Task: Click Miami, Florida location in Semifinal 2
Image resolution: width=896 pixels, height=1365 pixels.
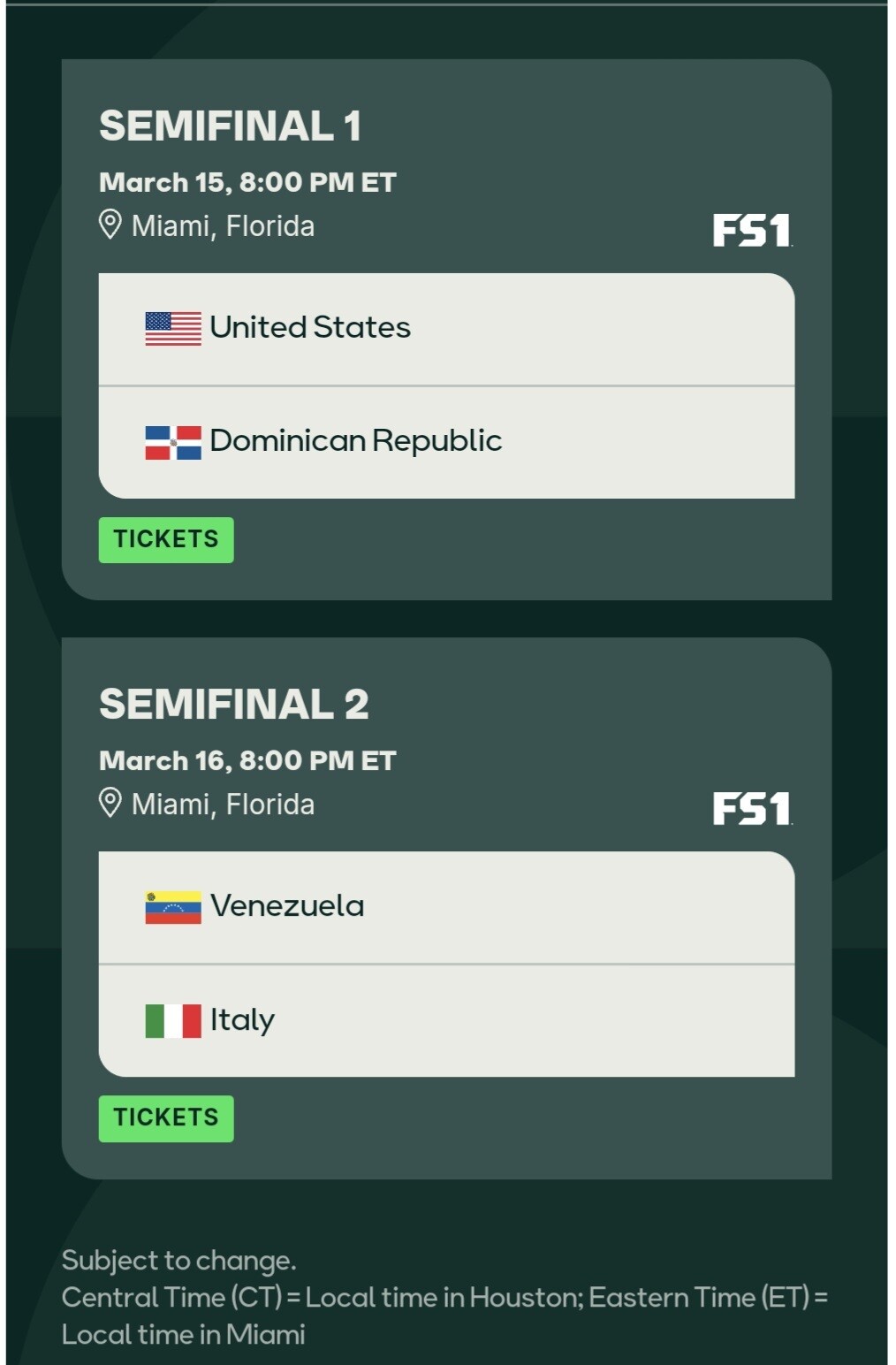Action: click(223, 805)
